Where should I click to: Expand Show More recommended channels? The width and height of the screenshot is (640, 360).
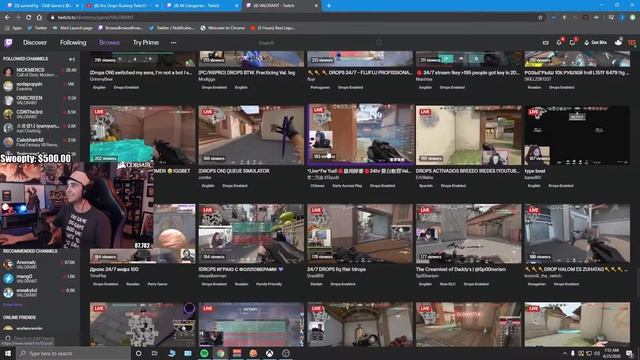[x=13, y=305]
